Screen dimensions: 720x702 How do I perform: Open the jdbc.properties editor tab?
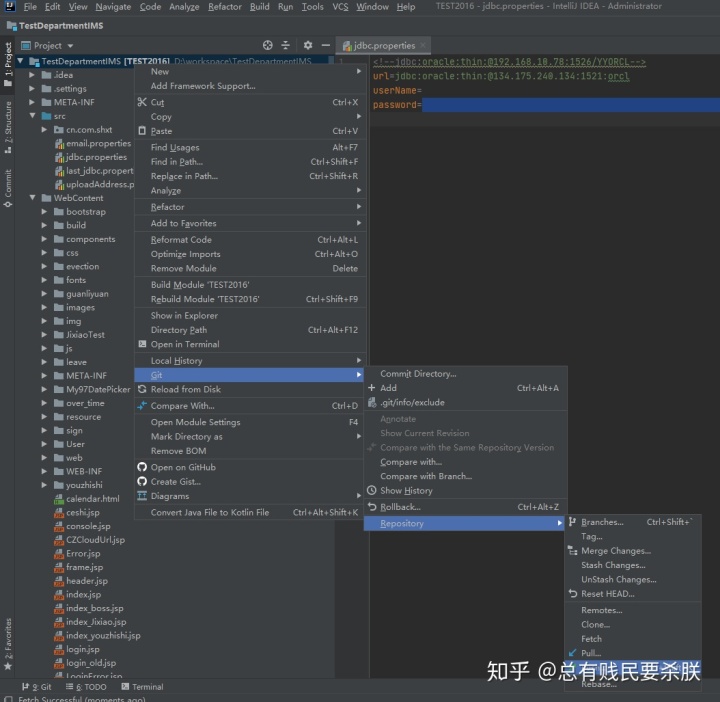tap(383, 45)
